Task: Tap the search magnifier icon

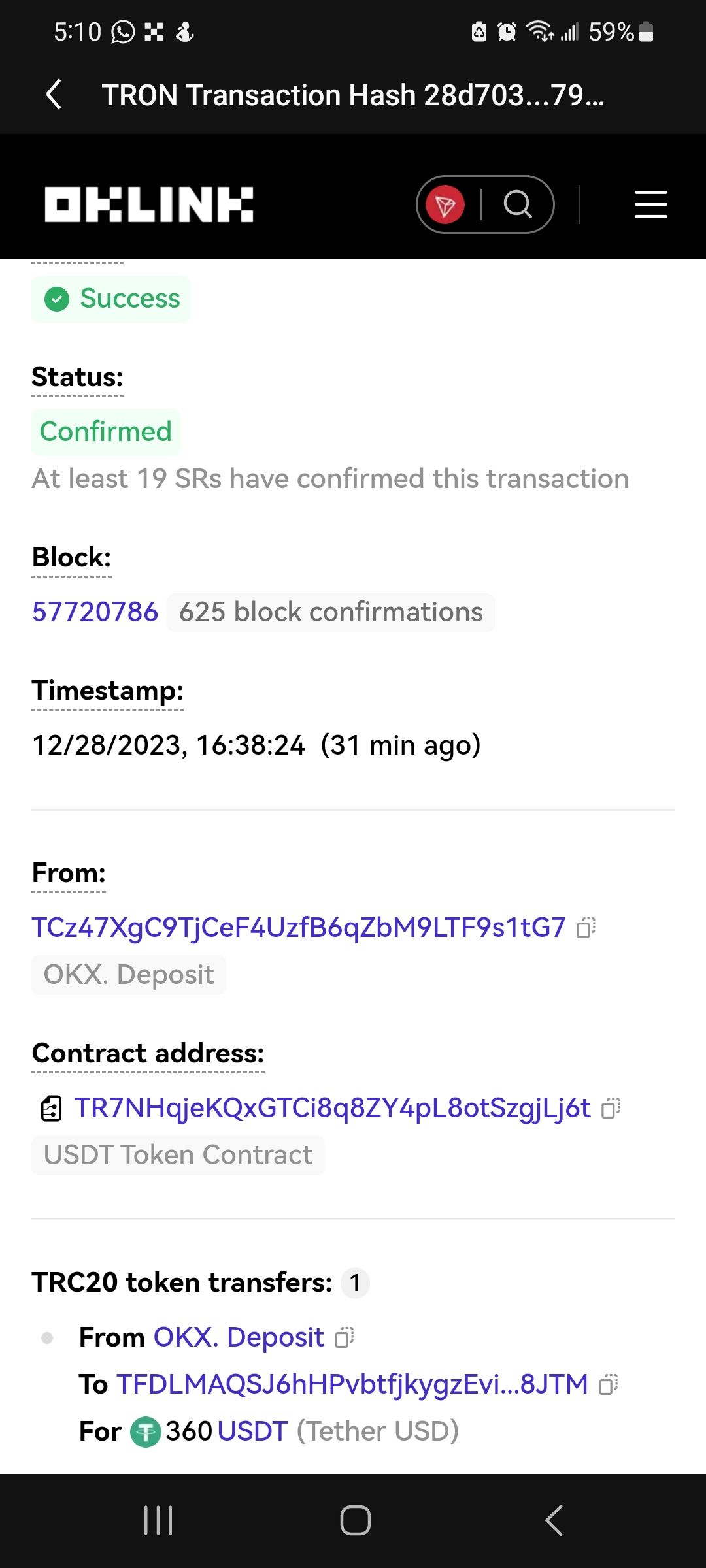Action: coord(518,204)
